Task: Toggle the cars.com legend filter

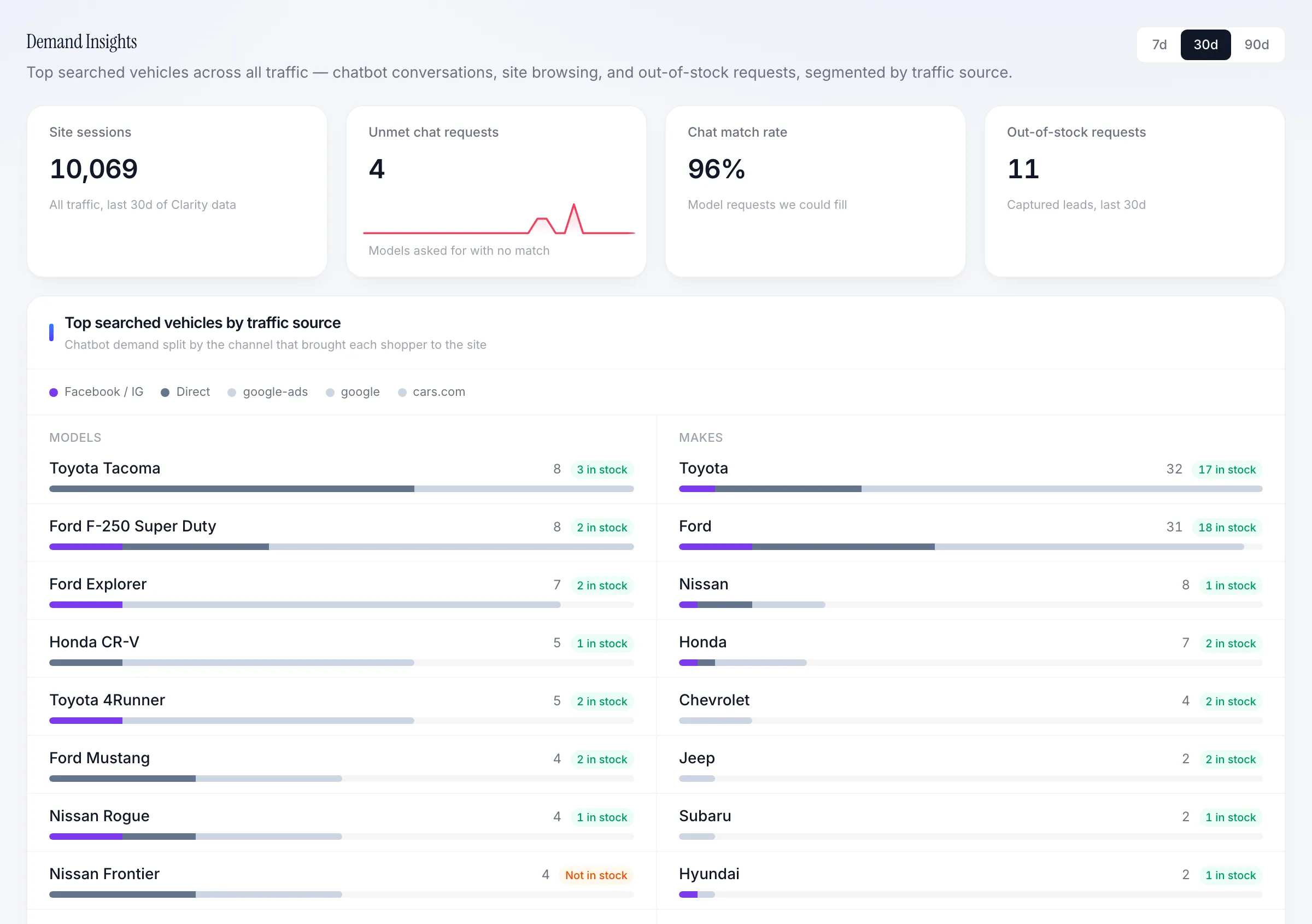Action: (x=431, y=392)
